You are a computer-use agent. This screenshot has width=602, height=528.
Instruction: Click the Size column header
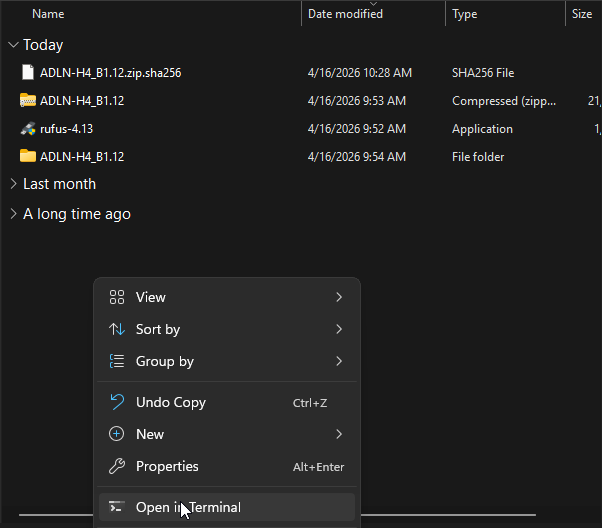point(581,14)
